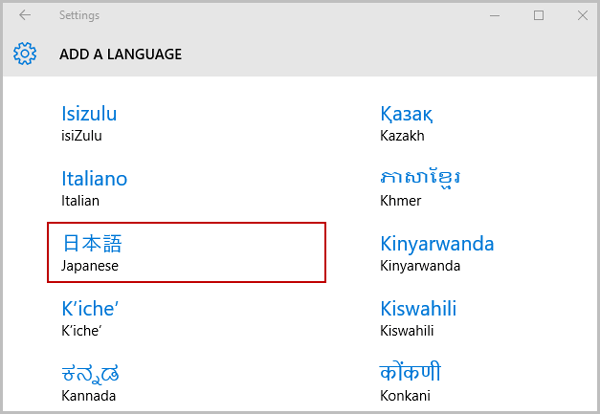Screen dimensions: 600x414
Task: Click the Japanese kanji label 日本語
Action: (x=92, y=243)
